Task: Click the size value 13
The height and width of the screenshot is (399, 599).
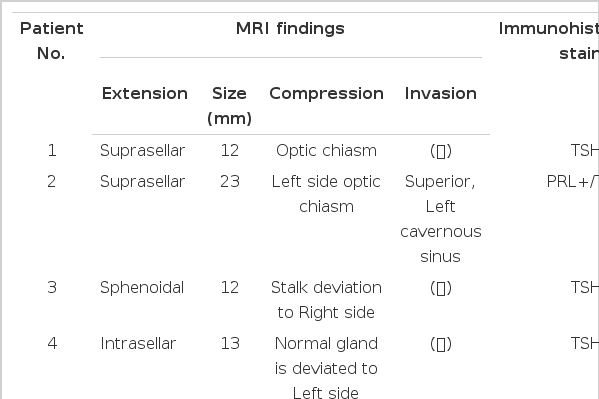Action: pyautogui.click(x=230, y=344)
